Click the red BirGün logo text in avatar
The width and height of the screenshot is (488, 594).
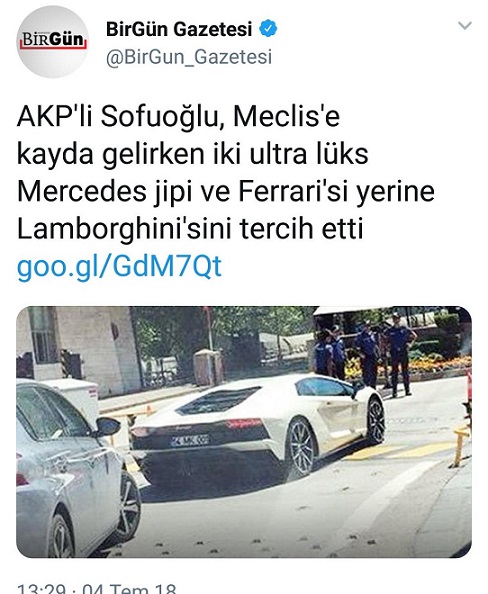click(53, 40)
